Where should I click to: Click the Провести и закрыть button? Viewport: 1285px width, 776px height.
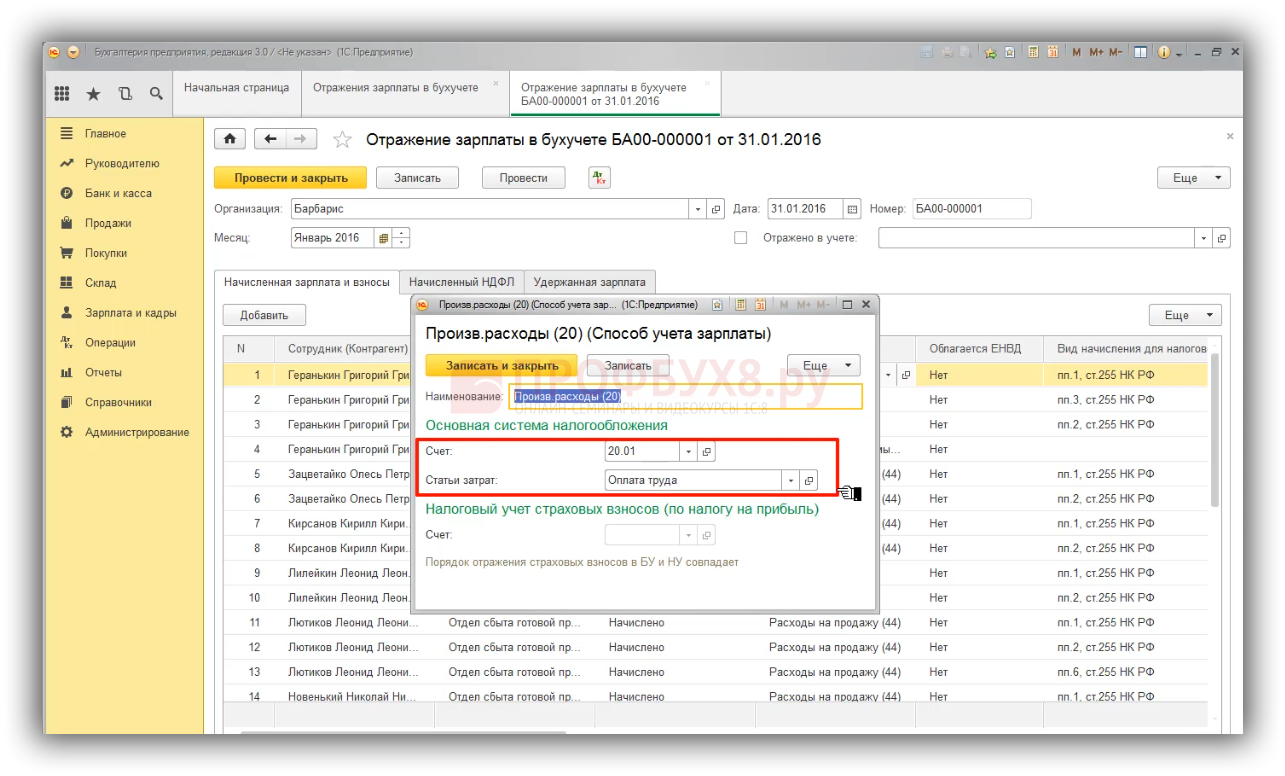coord(290,178)
